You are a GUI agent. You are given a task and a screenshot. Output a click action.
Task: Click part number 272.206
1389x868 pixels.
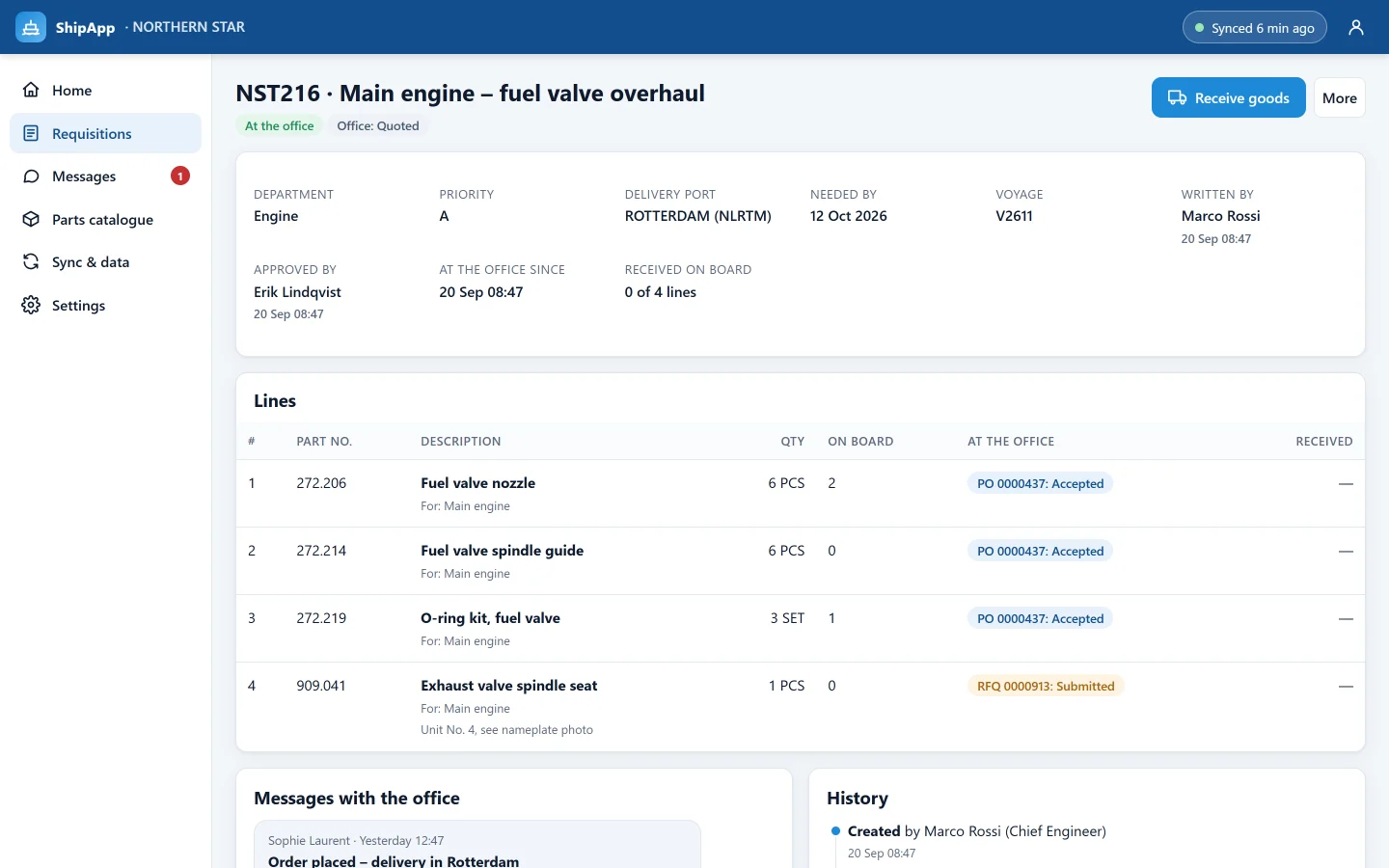tap(321, 483)
